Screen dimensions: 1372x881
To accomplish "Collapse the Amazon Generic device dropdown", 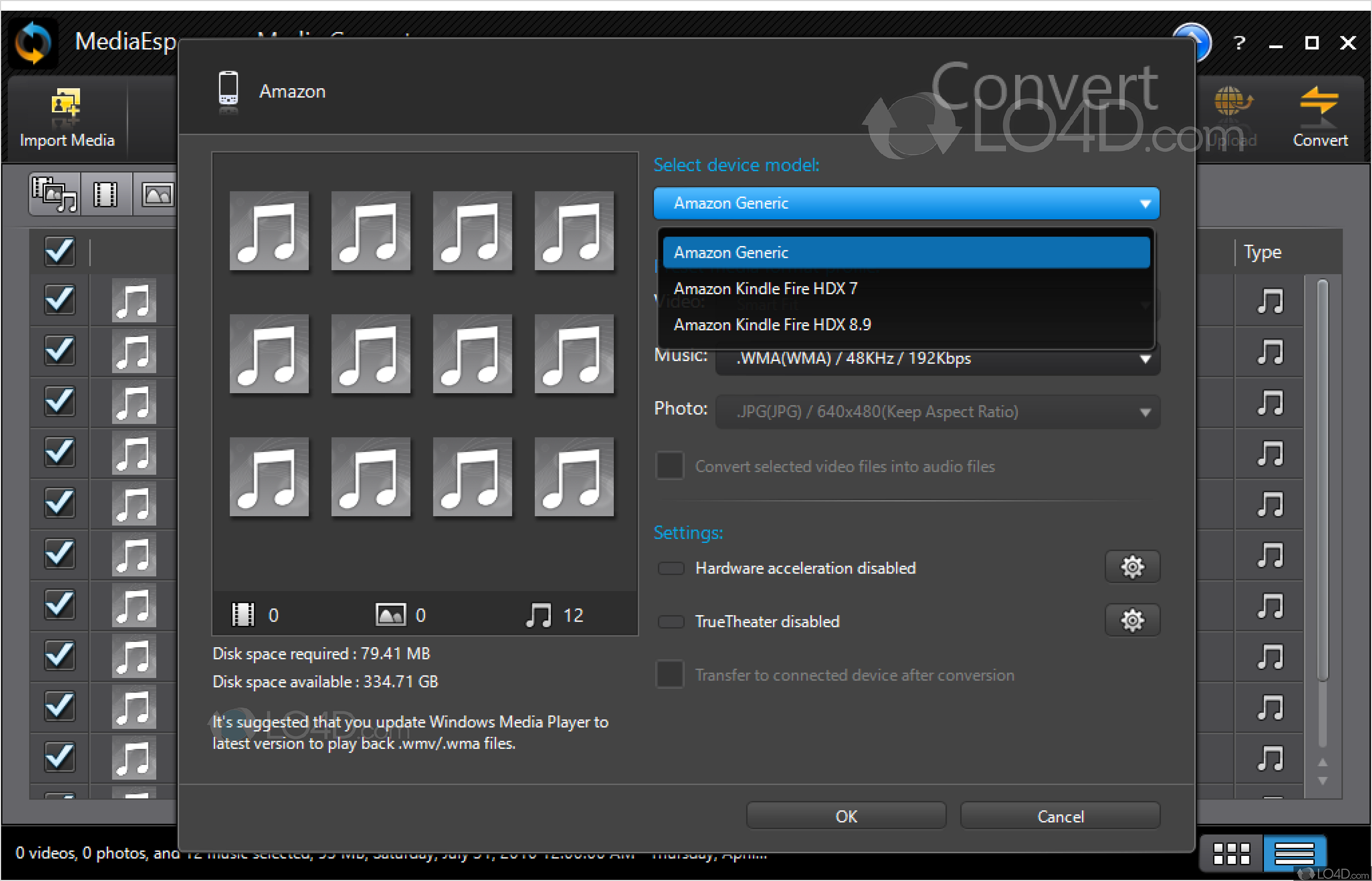I will [x=906, y=203].
